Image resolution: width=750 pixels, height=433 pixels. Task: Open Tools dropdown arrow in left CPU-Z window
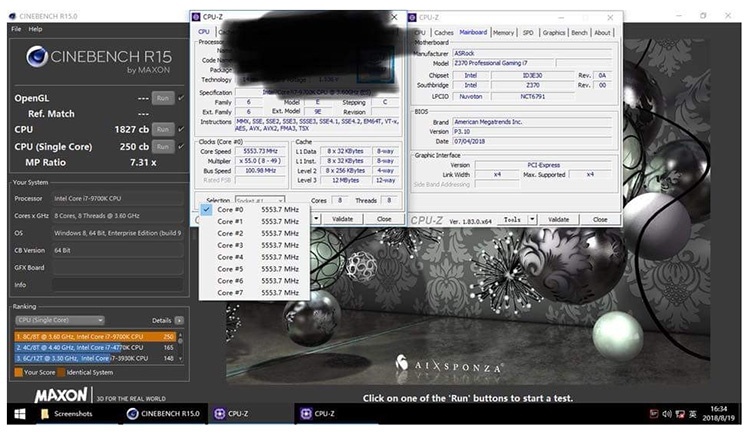click(x=316, y=219)
